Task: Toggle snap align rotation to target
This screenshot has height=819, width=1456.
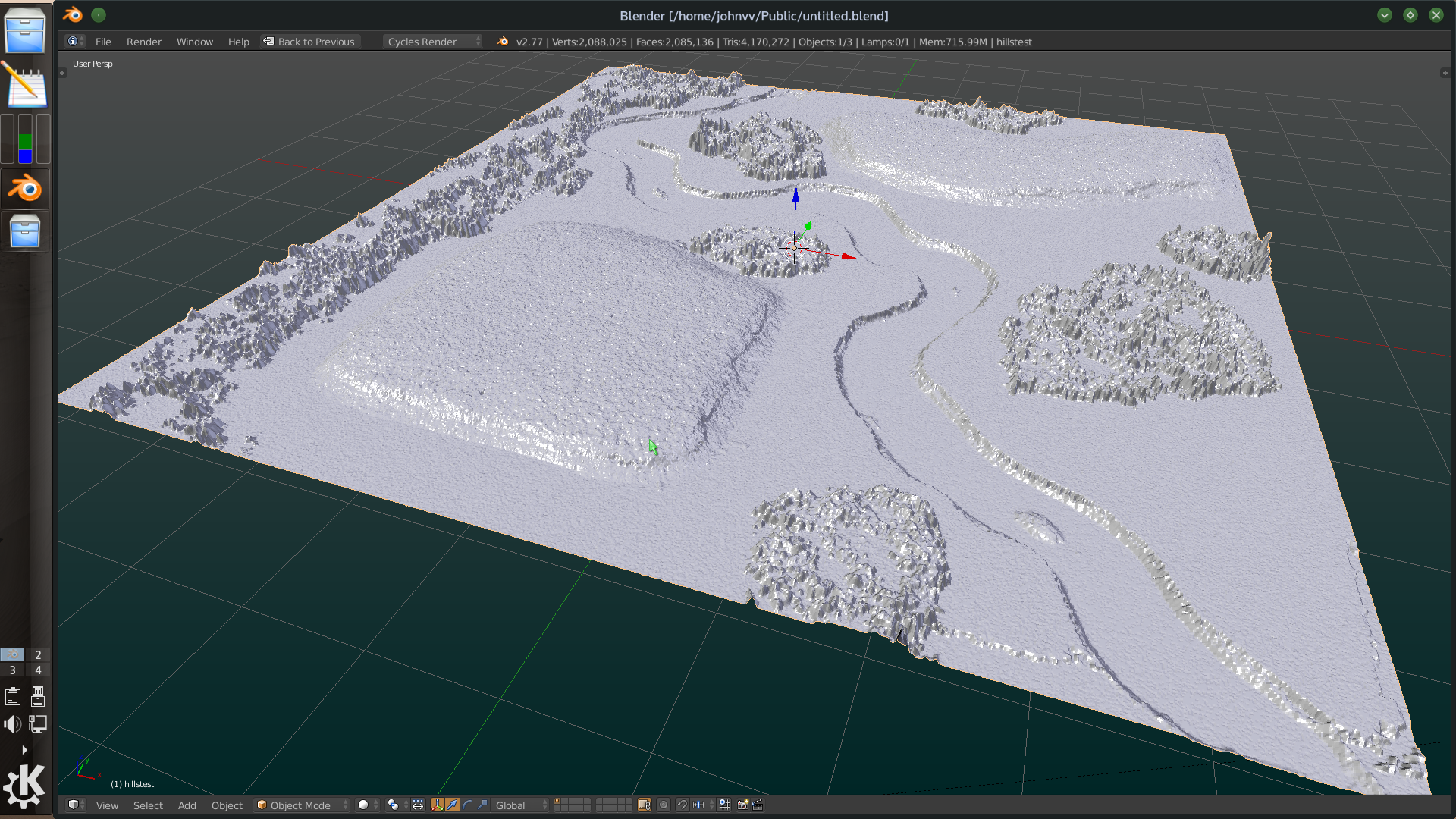Action: tap(724, 805)
